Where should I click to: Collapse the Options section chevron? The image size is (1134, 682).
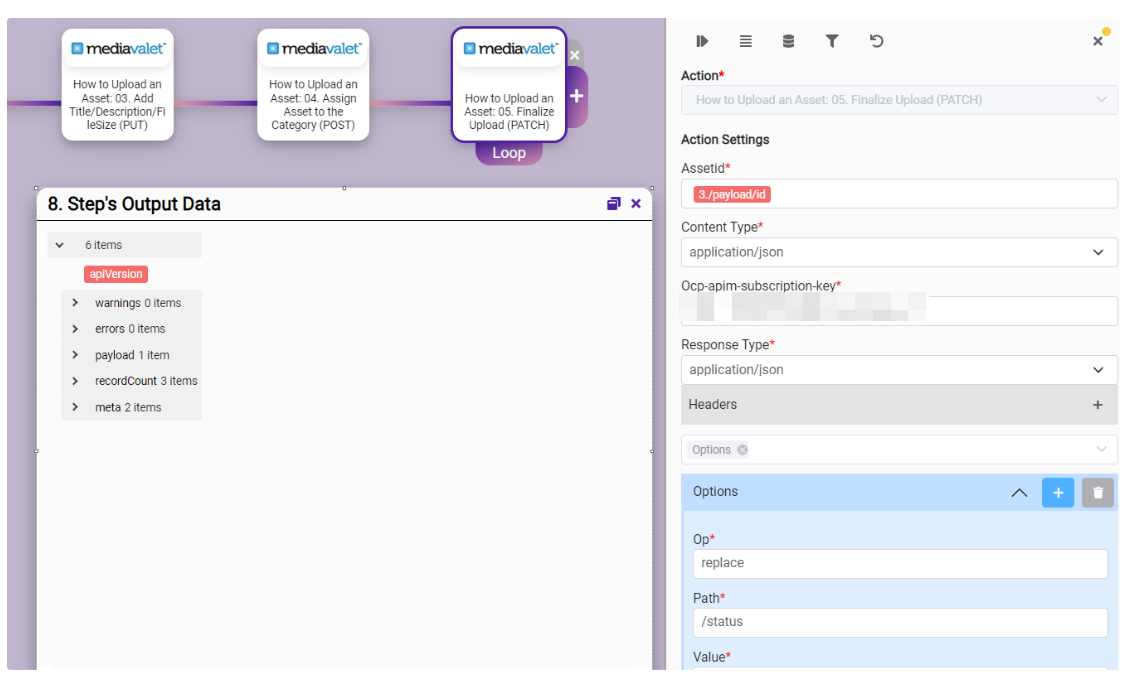(1019, 492)
